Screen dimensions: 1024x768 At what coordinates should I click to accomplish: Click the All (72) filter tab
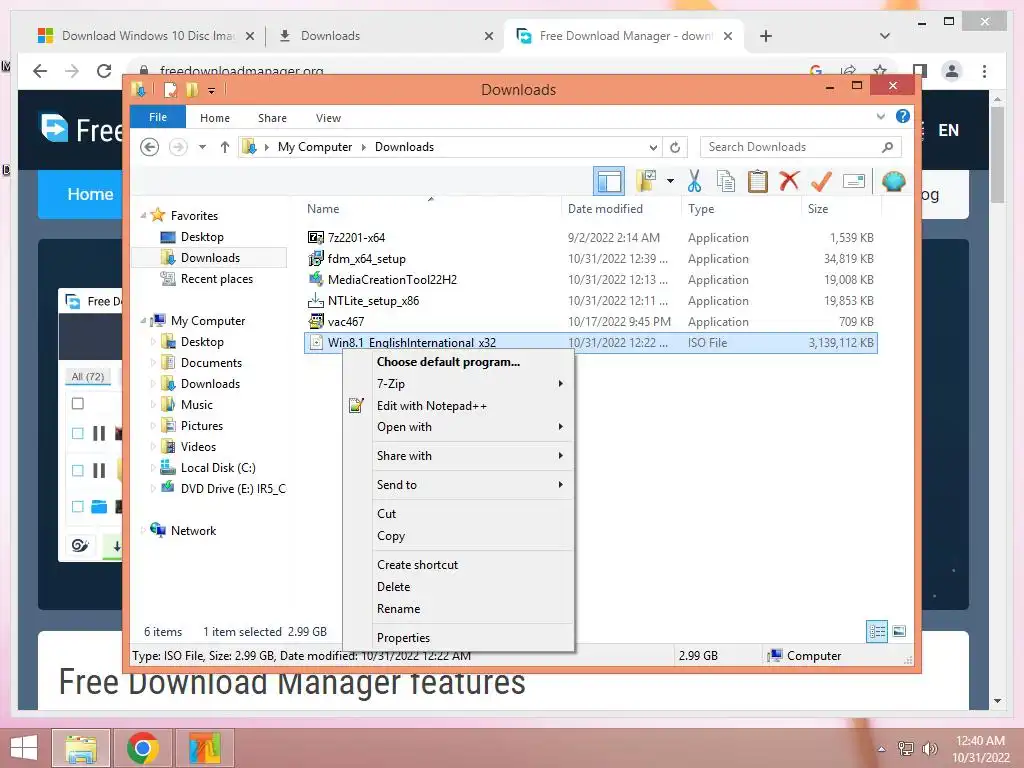[x=88, y=376]
